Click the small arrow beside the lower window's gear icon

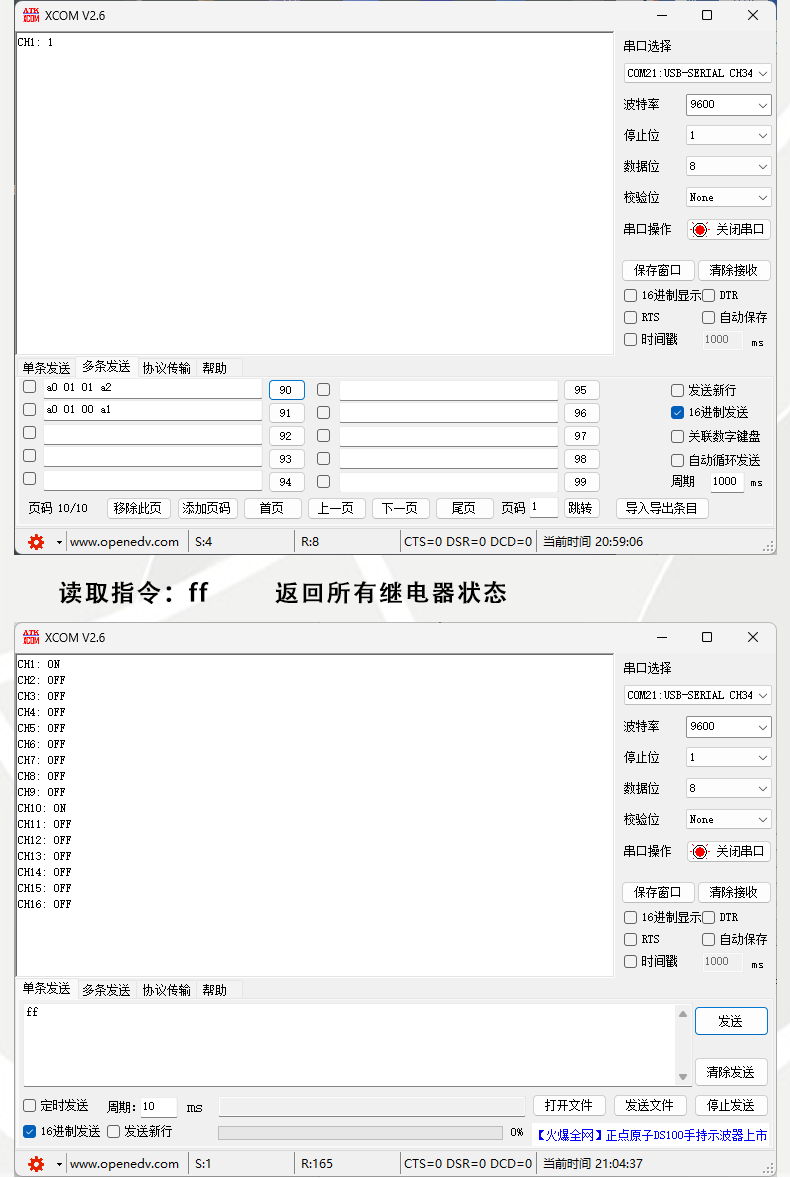click(x=59, y=1164)
